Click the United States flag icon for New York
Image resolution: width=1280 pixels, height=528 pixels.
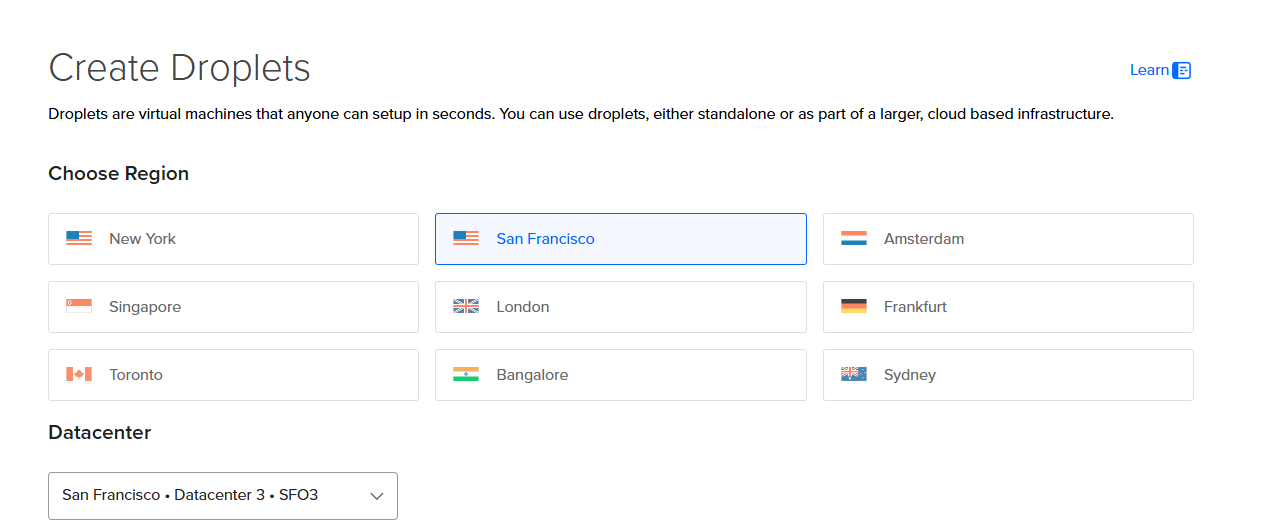[x=79, y=238]
